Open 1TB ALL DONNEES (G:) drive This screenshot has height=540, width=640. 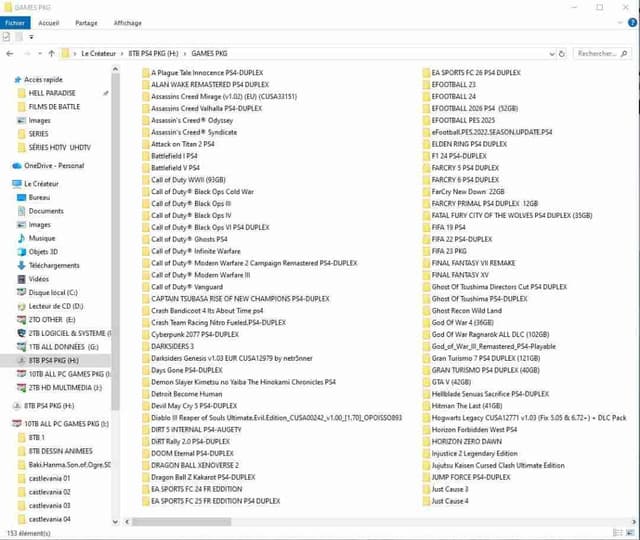pos(63,347)
